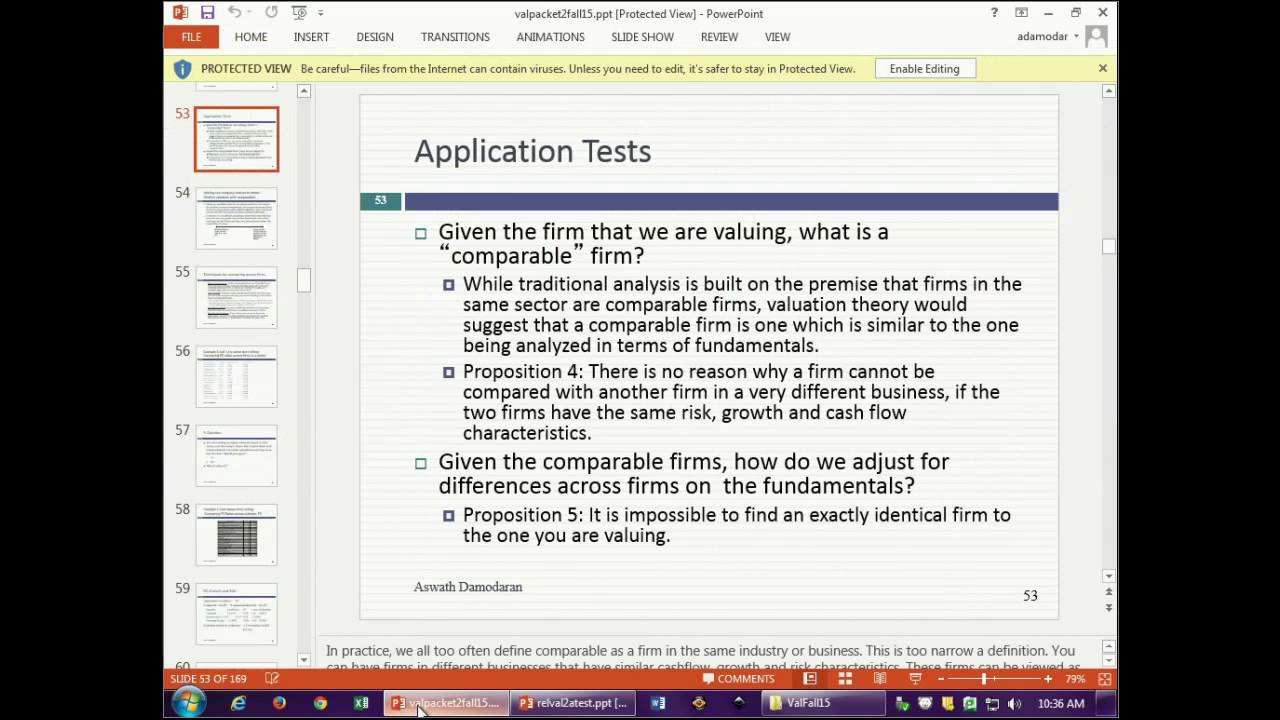
Task: Select the slide 58 thumbnail
Action: 237,534
